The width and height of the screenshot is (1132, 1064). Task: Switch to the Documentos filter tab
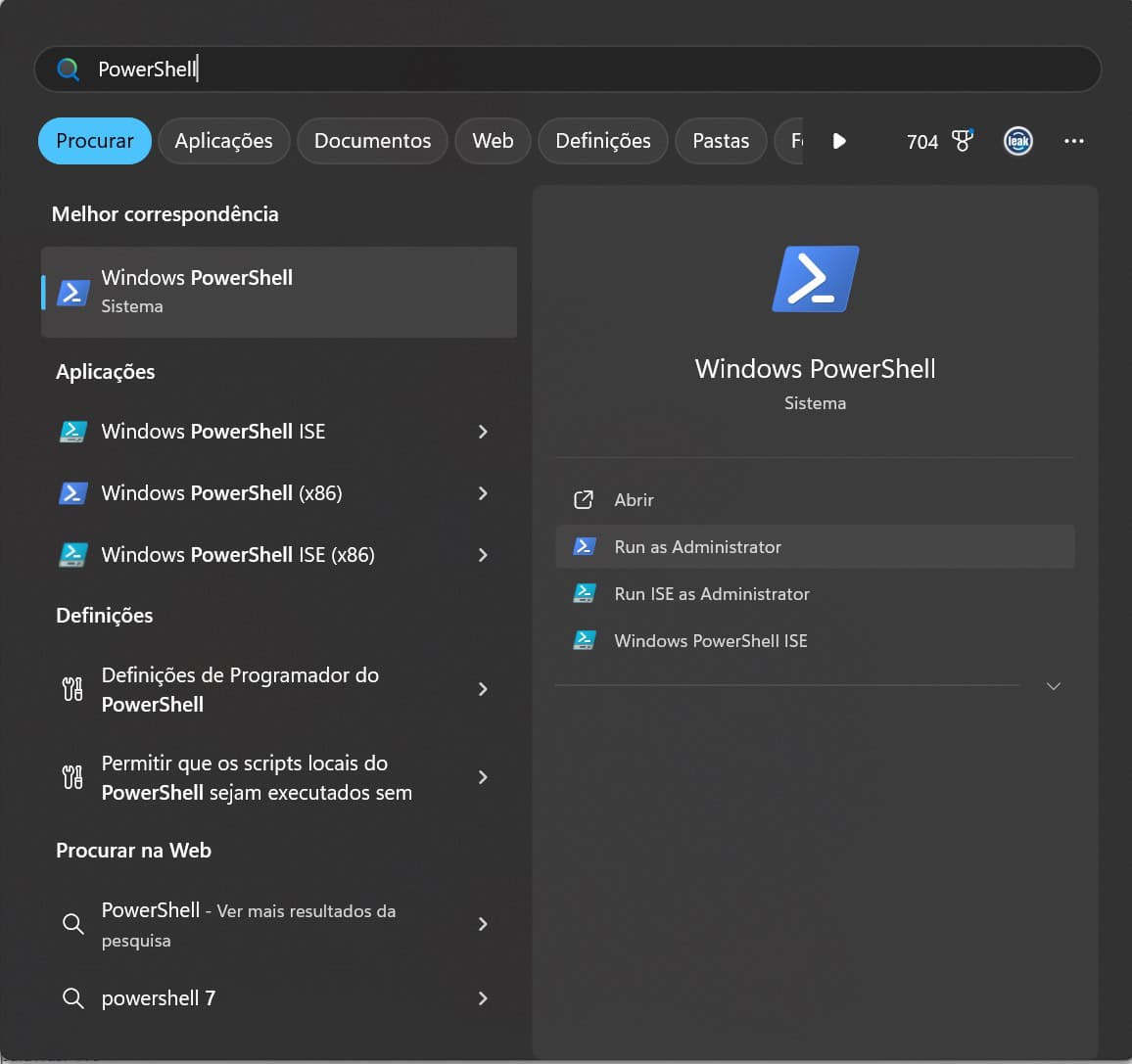[372, 141]
